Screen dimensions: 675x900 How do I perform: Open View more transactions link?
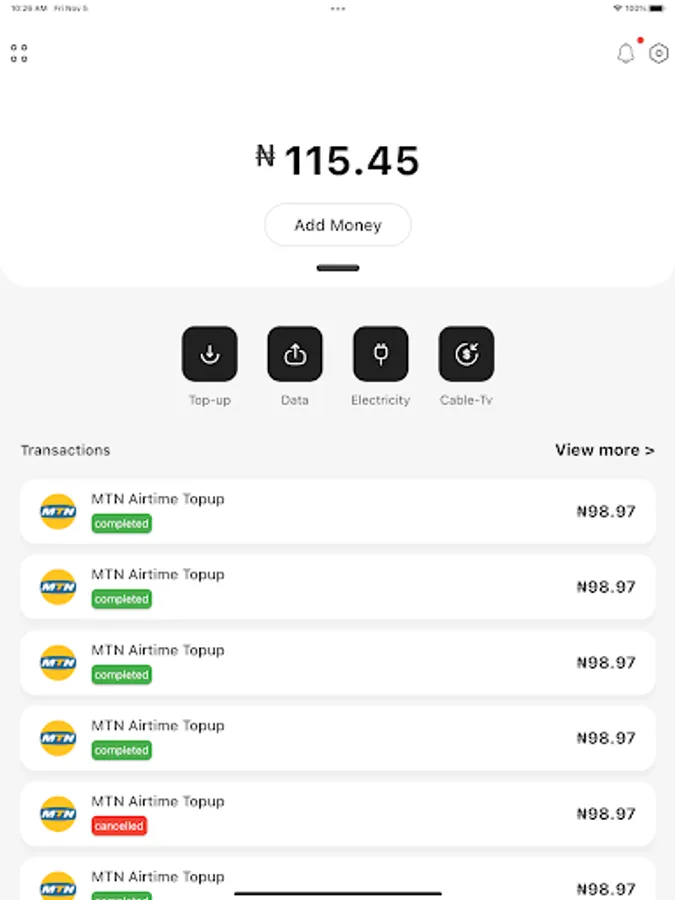(605, 450)
